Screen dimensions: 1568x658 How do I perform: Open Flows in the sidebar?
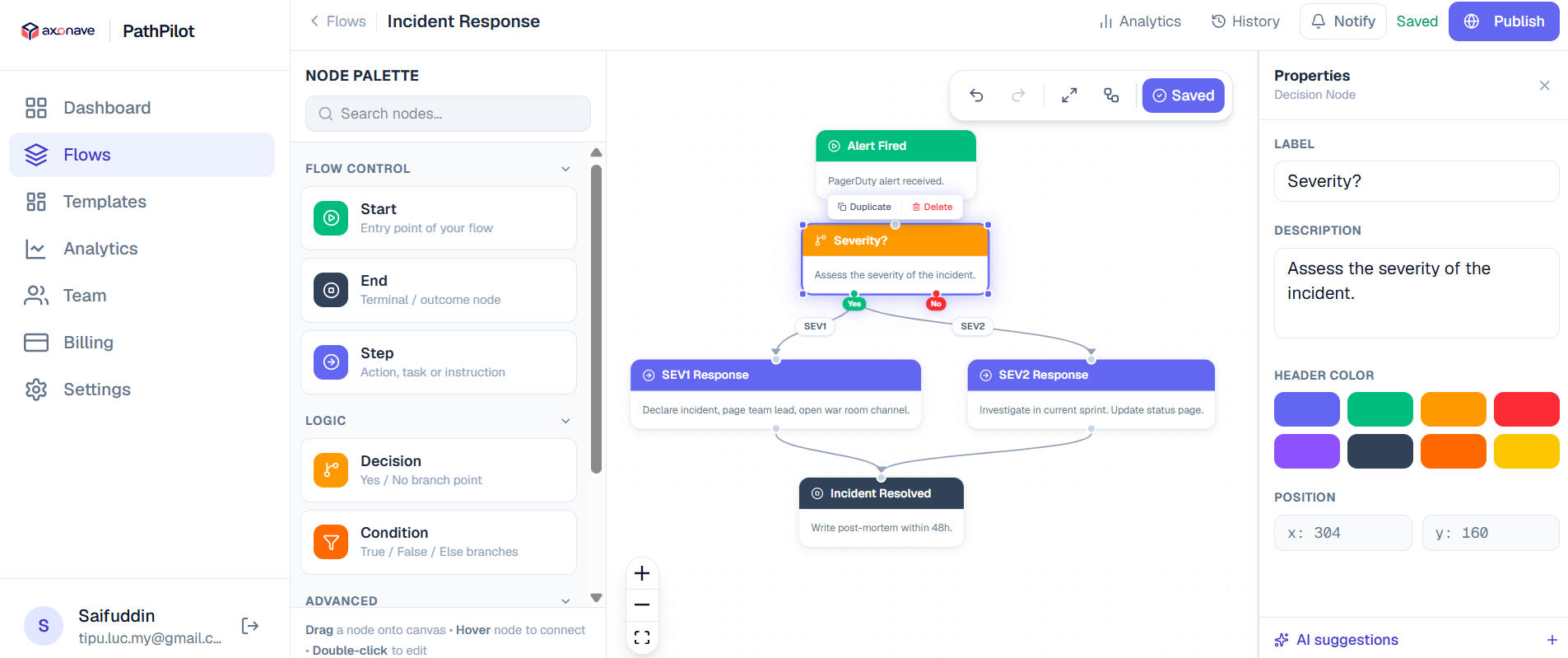click(142, 155)
